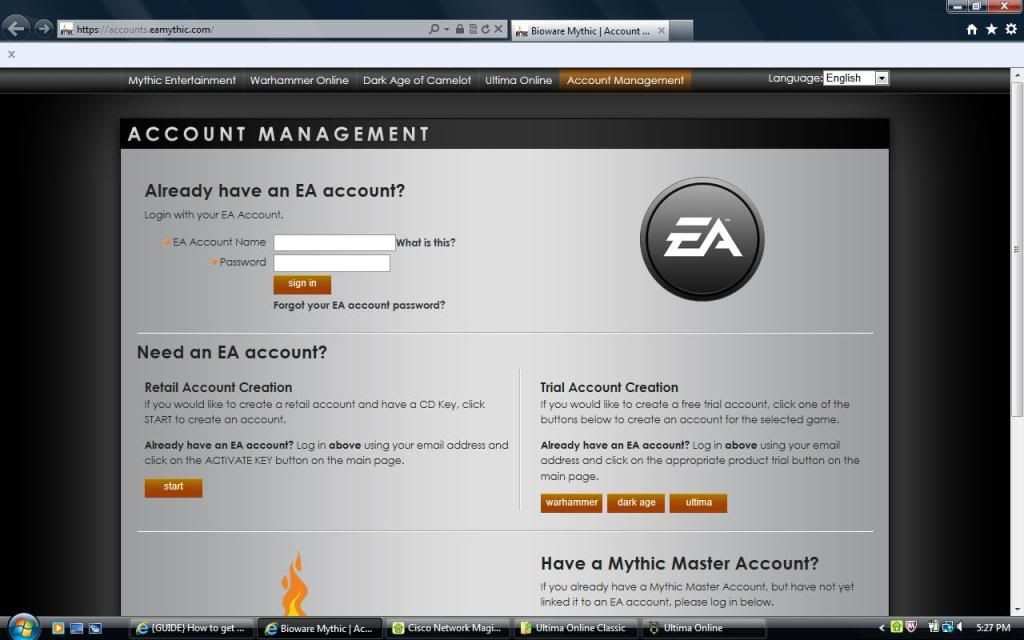The width and height of the screenshot is (1024, 640).
Task: Click the ultima trial button
Action: 698,503
